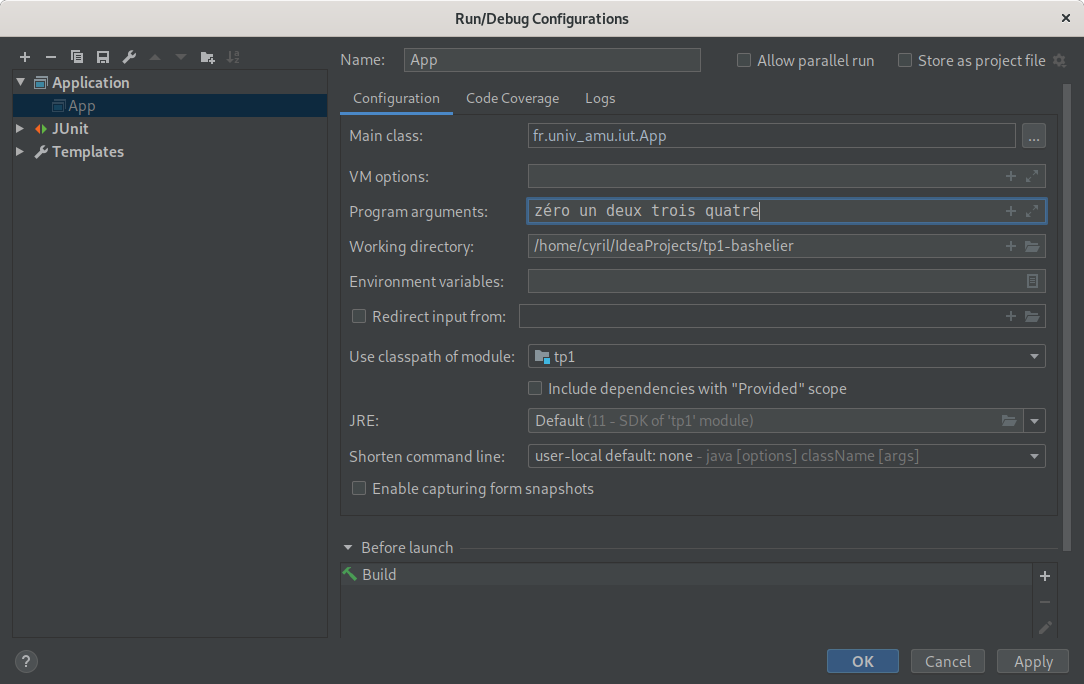This screenshot has width=1084, height=684.
Task: Move configuration up arrow
Action: point(155,57)
